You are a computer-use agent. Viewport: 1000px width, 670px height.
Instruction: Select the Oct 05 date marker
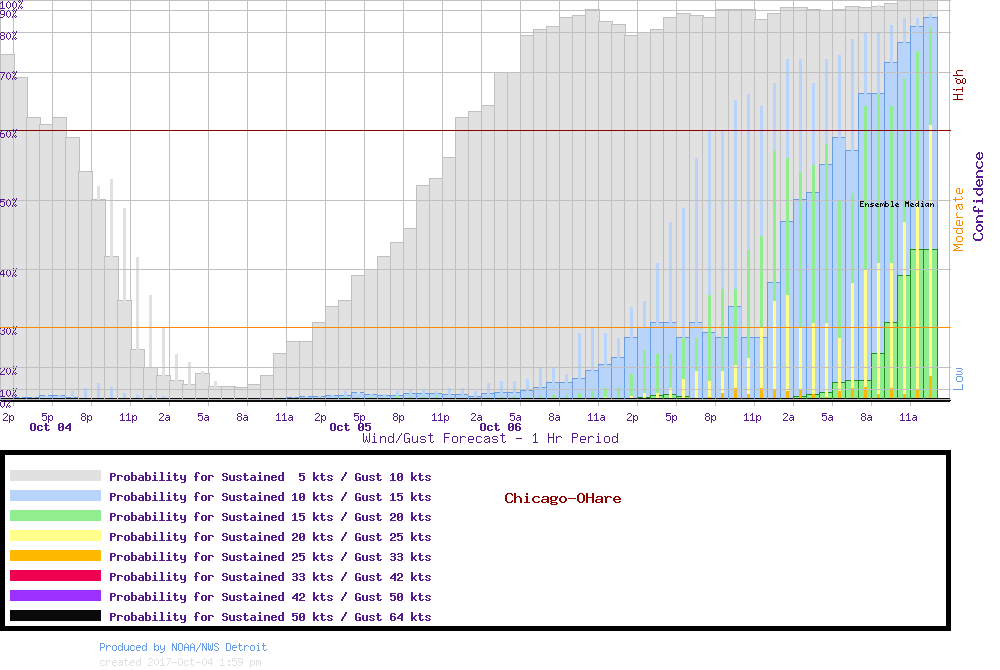(x=350, y=427)
